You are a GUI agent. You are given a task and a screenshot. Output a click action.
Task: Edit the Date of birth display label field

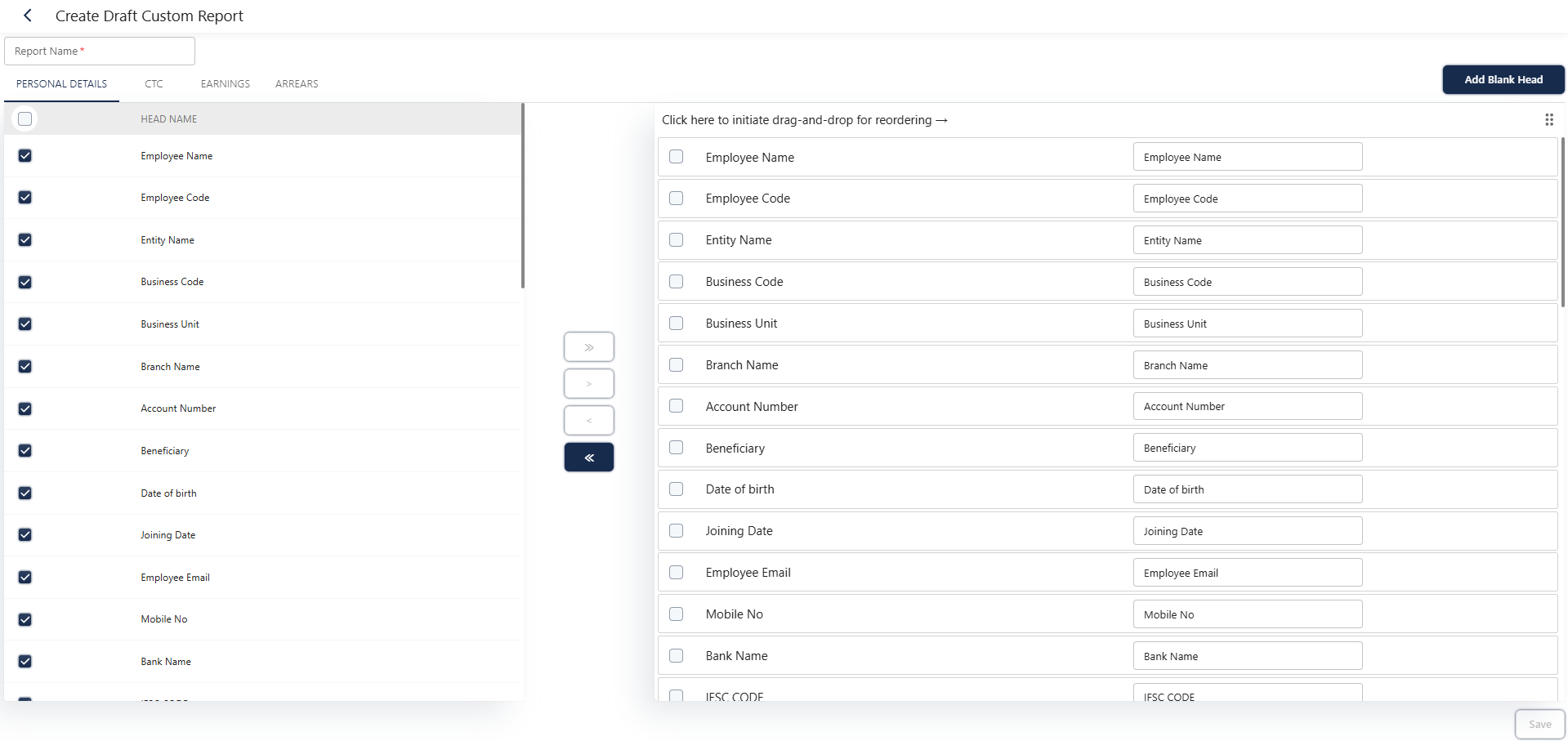(x=1248, y=489)
